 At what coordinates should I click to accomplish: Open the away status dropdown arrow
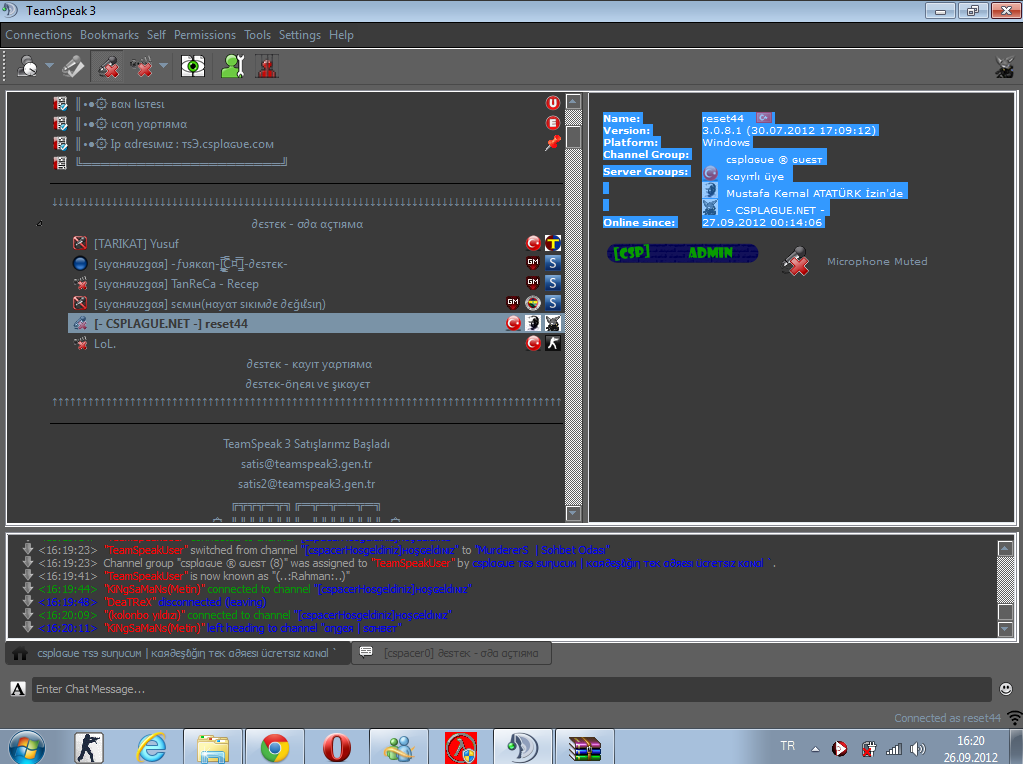(49, 67)
